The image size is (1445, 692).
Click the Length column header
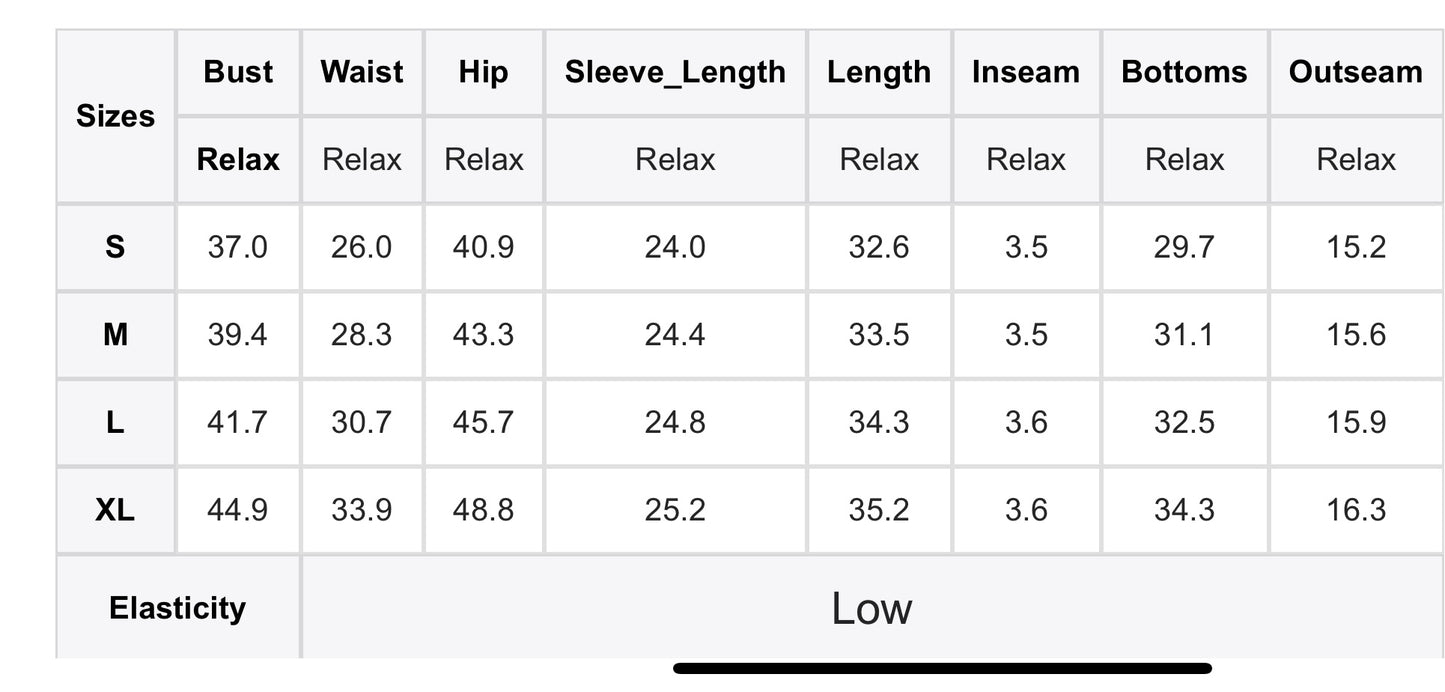pyautogui.click(x=879, y=72)
